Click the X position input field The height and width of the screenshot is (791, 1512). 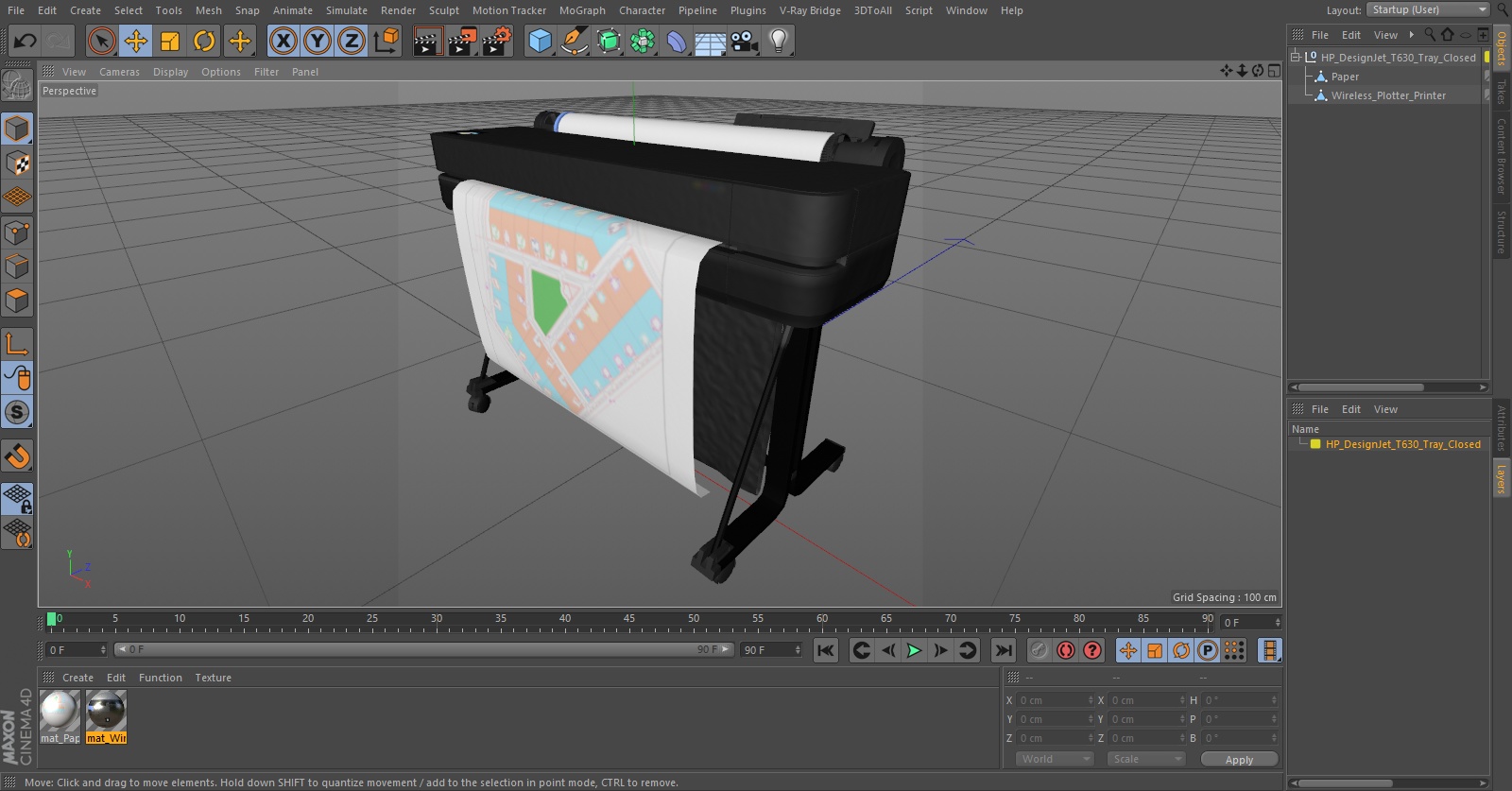pyautogui.click(x=1055, y=700)
